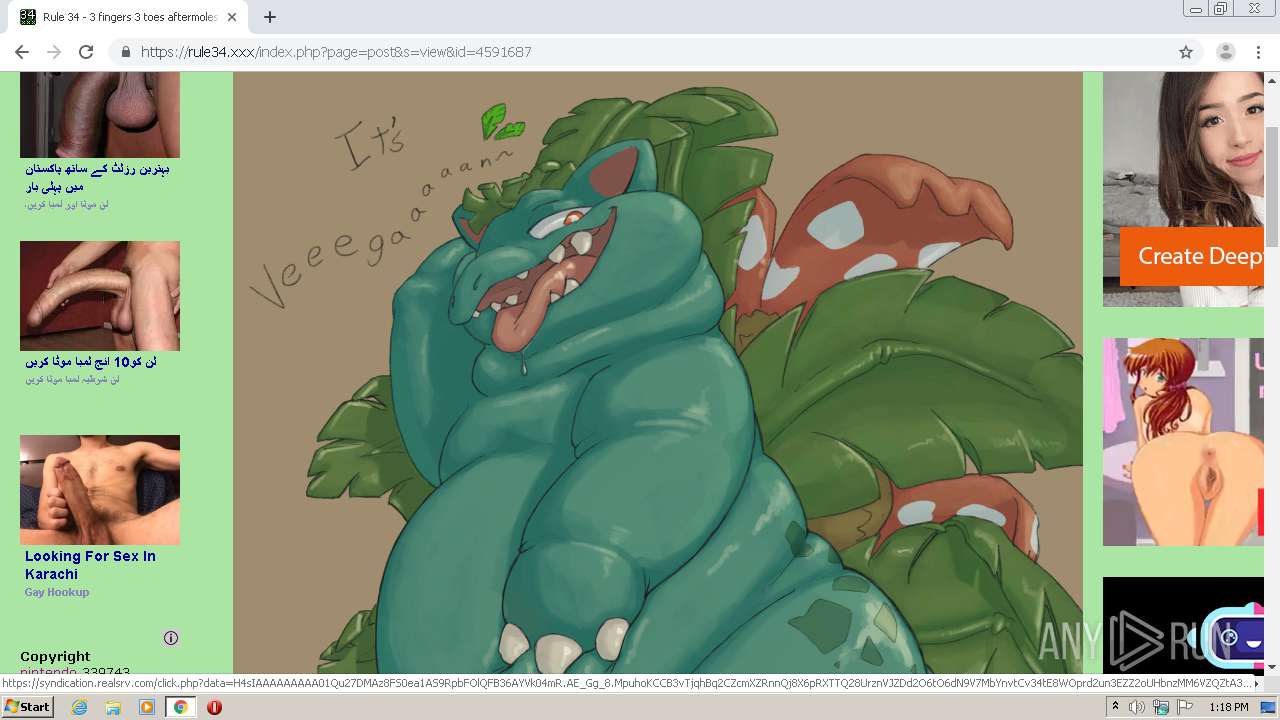Open the network status tray icon
The height and width of the screenshot is (720, 1280).
(1161, 707)
